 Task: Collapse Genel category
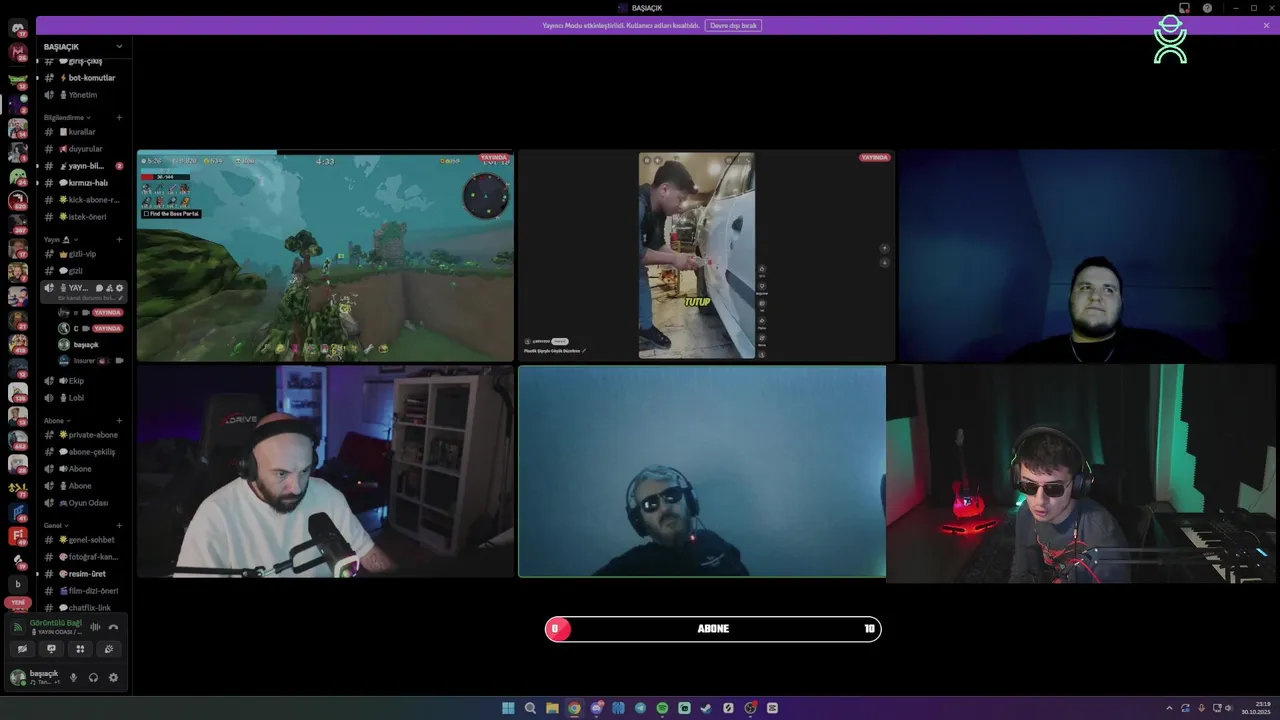pos(57,525)
